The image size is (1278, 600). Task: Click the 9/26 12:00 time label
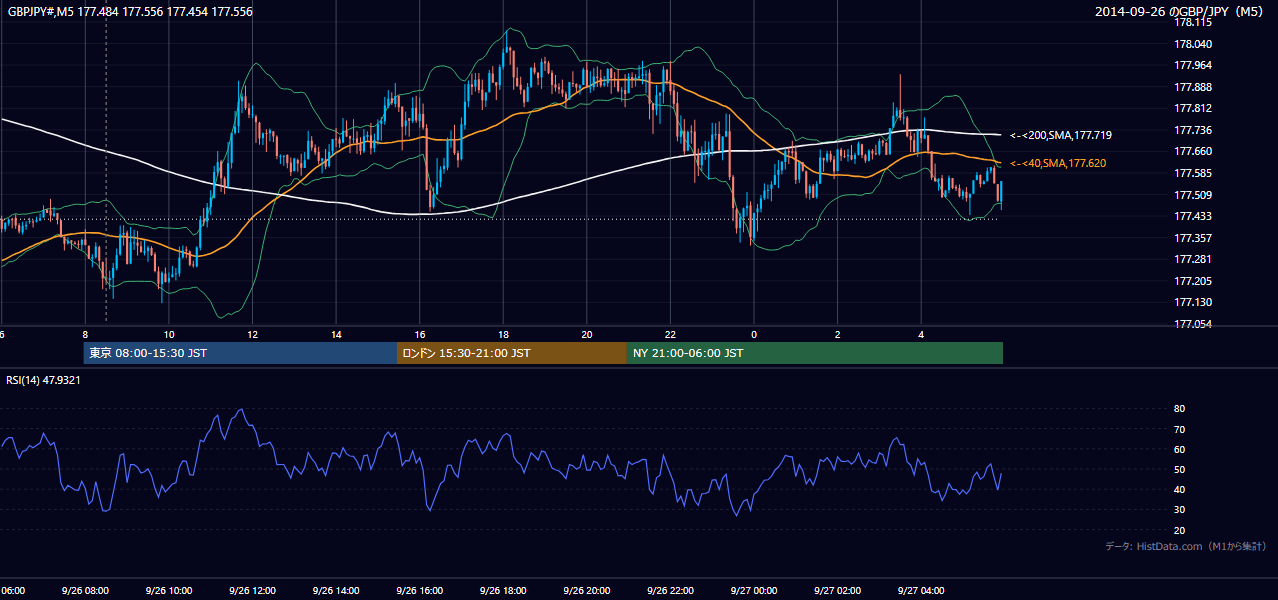252,591
